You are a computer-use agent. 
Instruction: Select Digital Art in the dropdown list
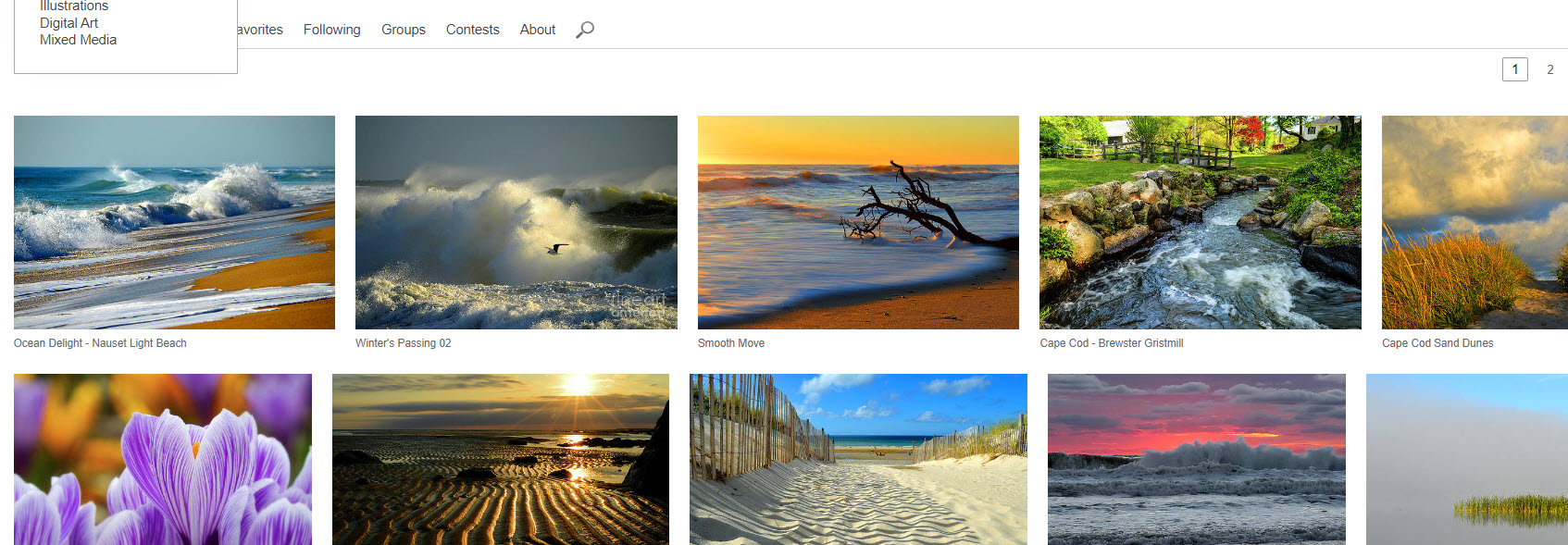click(x=68, y=23)
